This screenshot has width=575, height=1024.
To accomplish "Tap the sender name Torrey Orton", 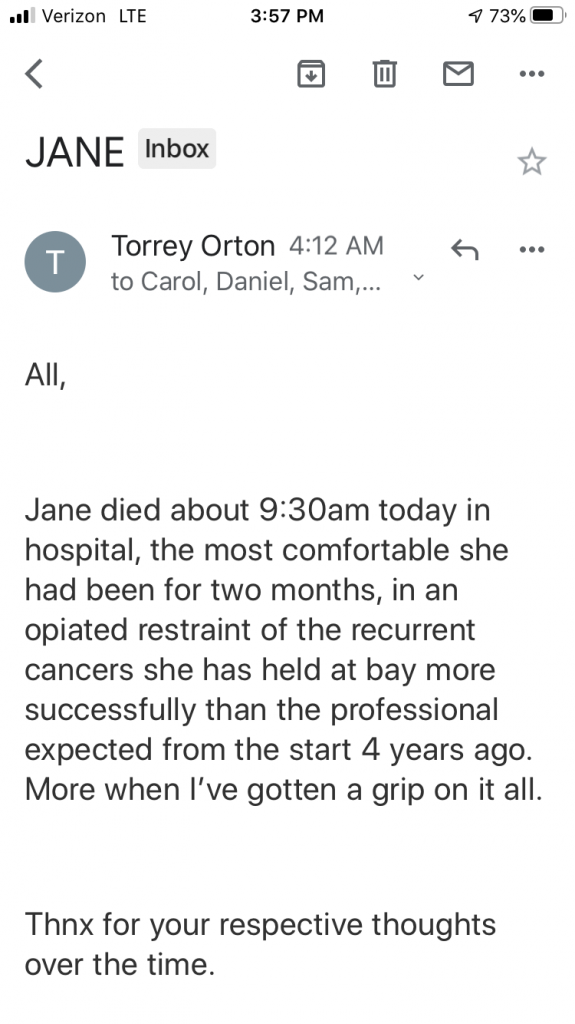I will (x=193, y=246).
